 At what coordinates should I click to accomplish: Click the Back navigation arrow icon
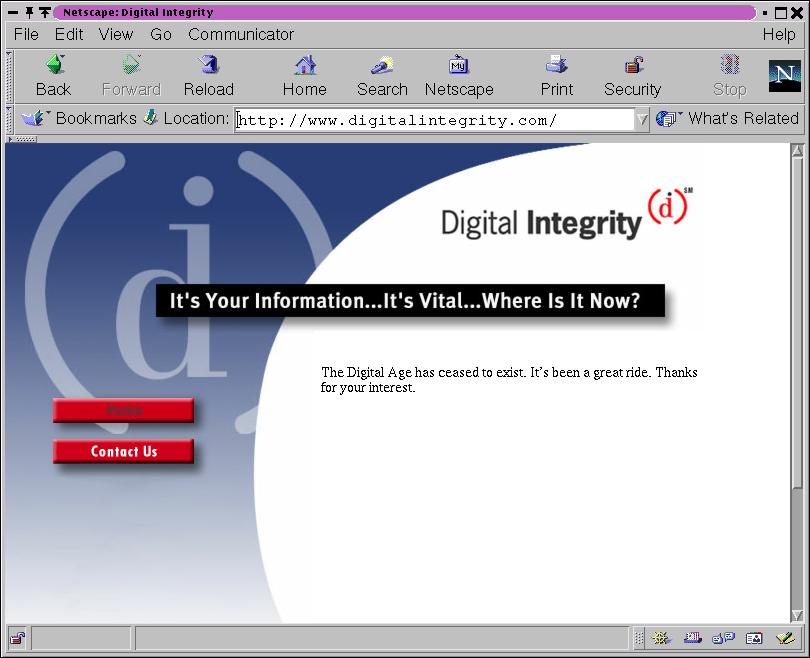[54, 66]
